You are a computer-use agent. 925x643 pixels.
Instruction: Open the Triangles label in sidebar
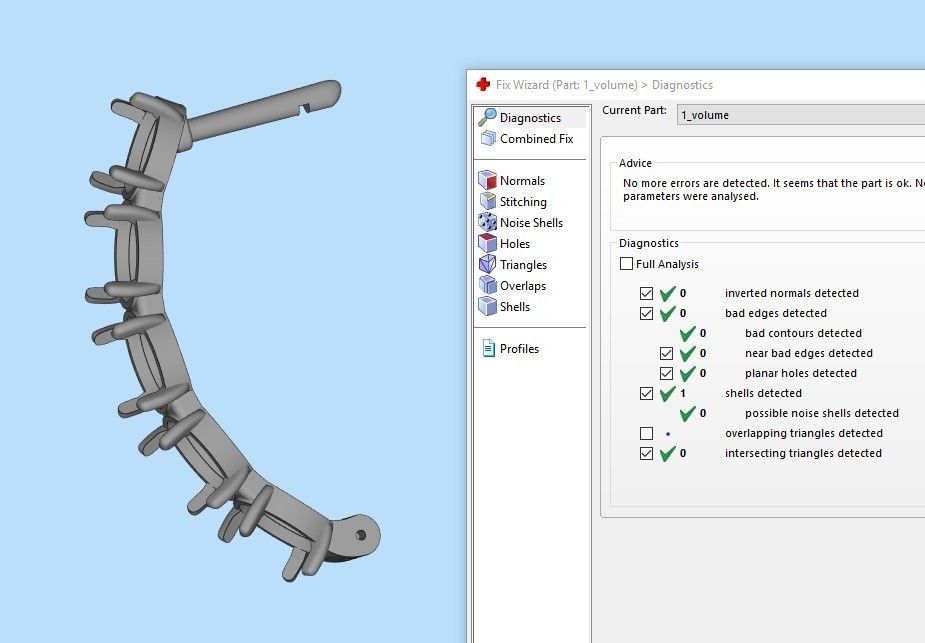[x=523, y=265]
